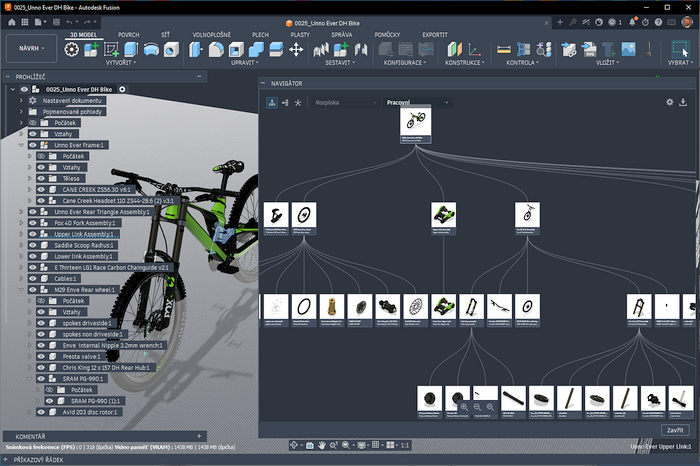Select the Insert SVG tool
700x466 pixels.
589,49
